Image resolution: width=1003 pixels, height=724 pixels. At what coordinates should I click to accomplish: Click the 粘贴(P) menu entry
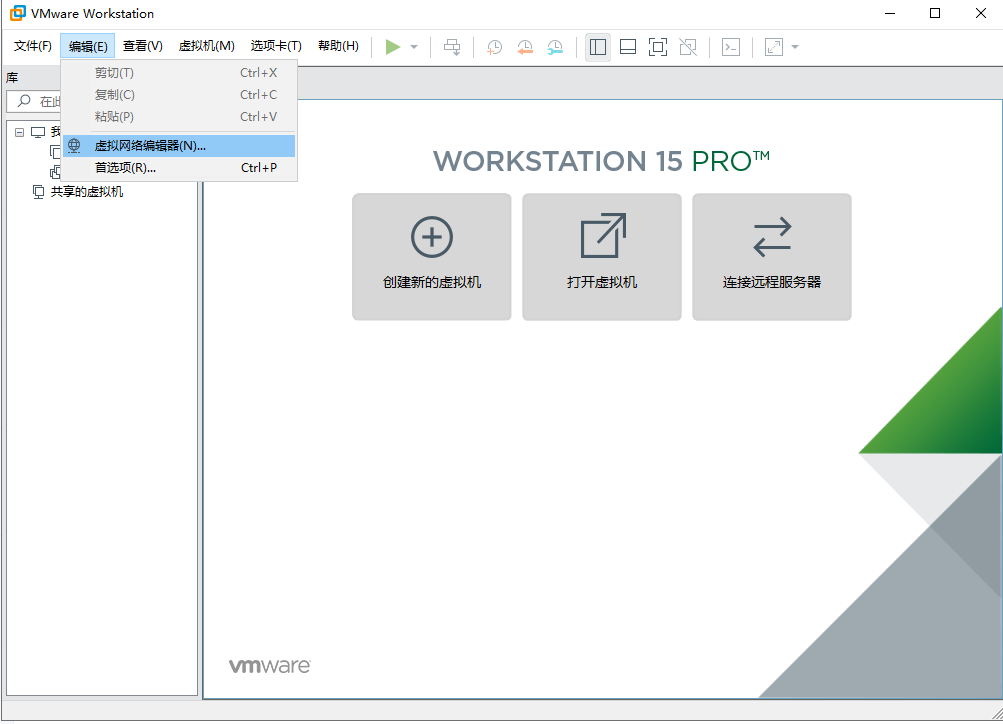pos(179,116)
